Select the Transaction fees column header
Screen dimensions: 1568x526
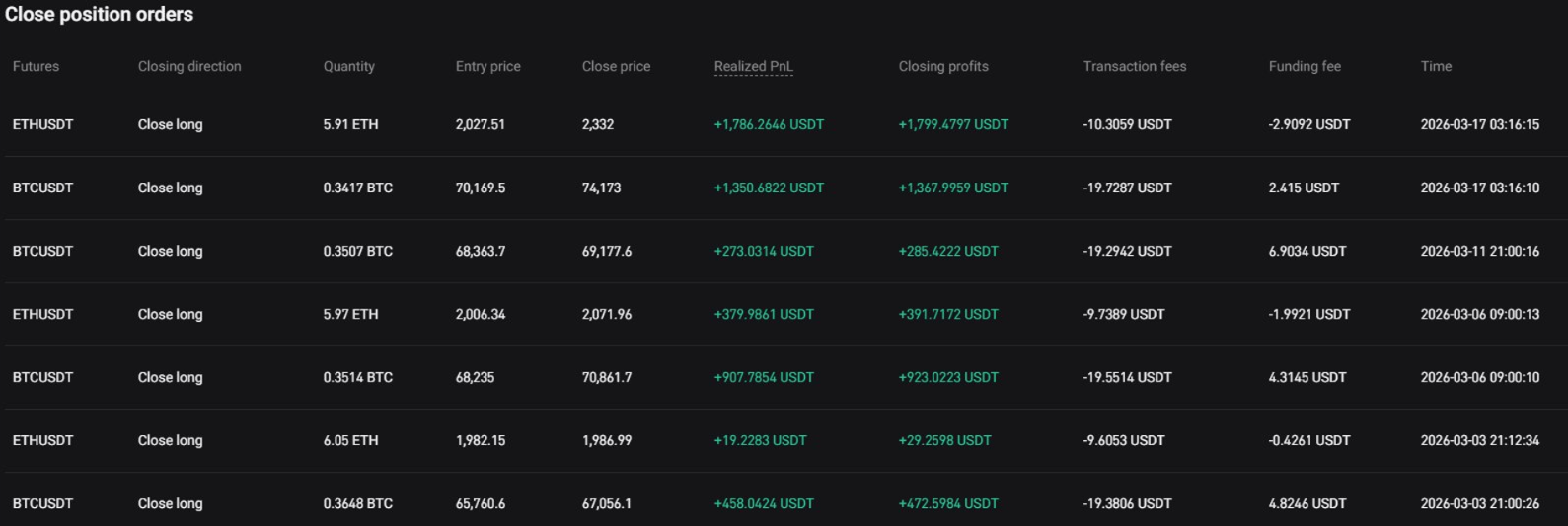click(1134, 66)
